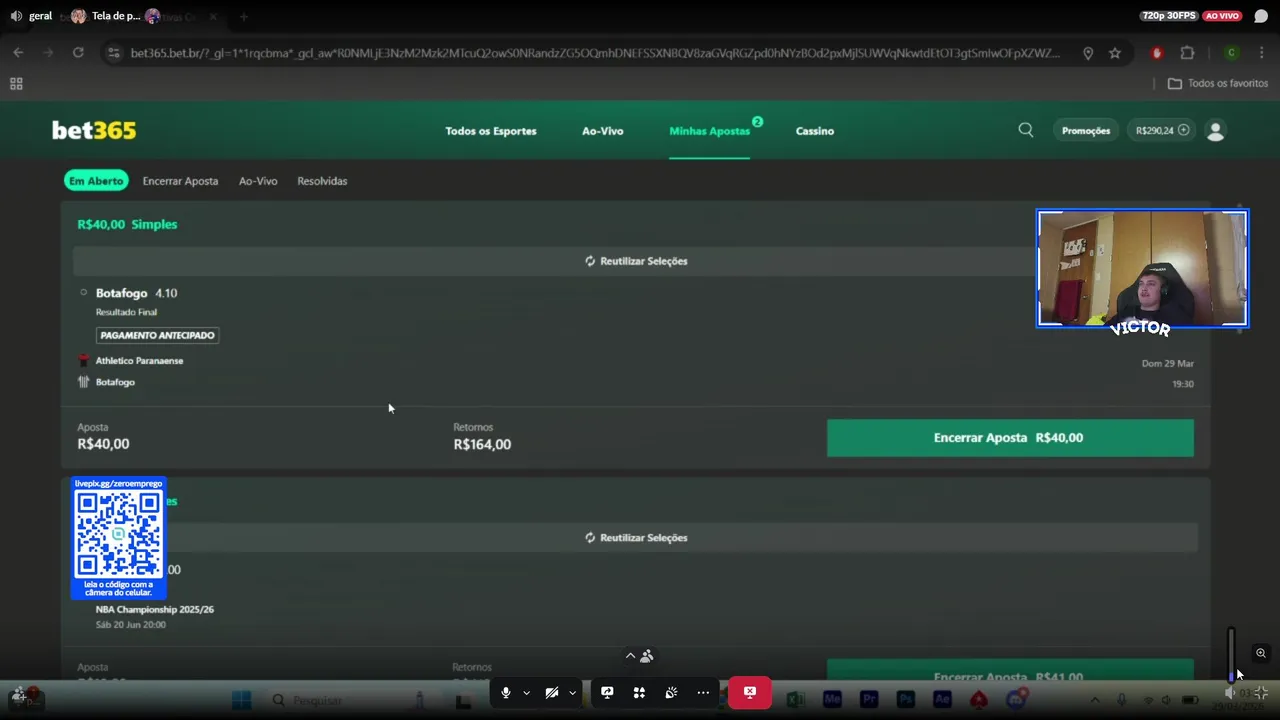Open Minhas Apostas in the navigation
This screenshot has height=720, width=1280.
coord(710,131)
